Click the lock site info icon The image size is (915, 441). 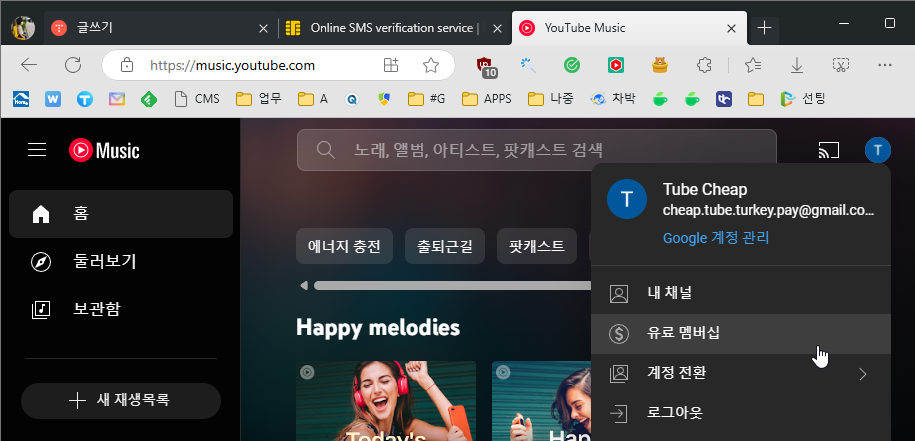127,65
